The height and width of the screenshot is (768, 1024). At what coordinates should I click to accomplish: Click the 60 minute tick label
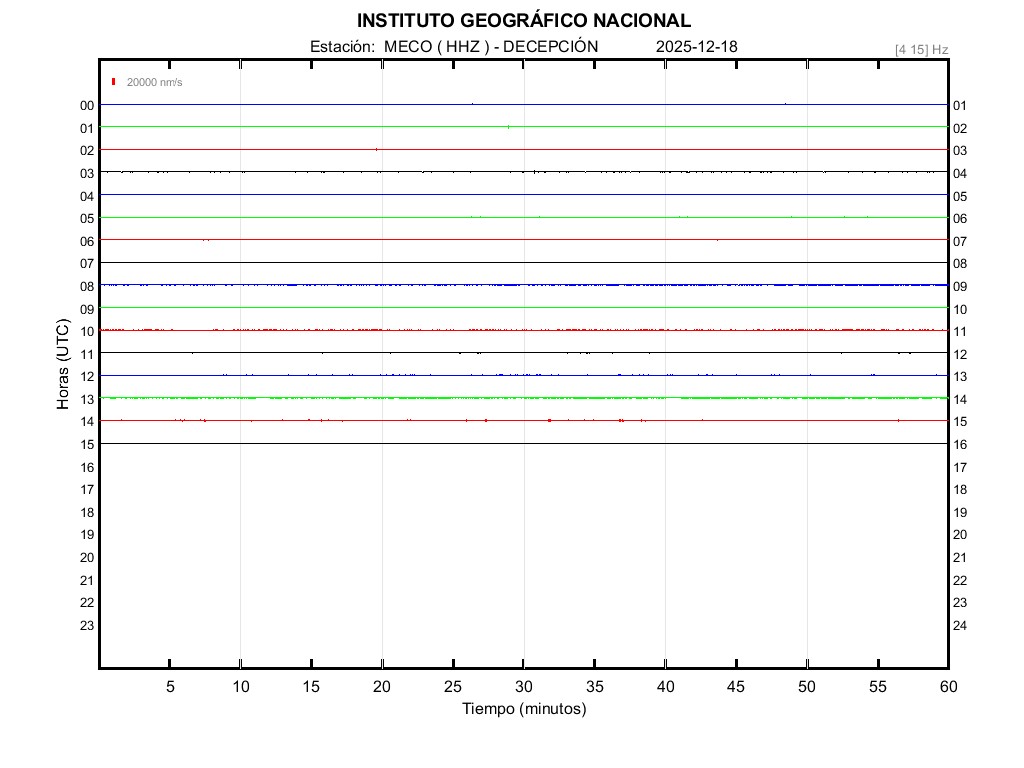click(x=947, y=686)
